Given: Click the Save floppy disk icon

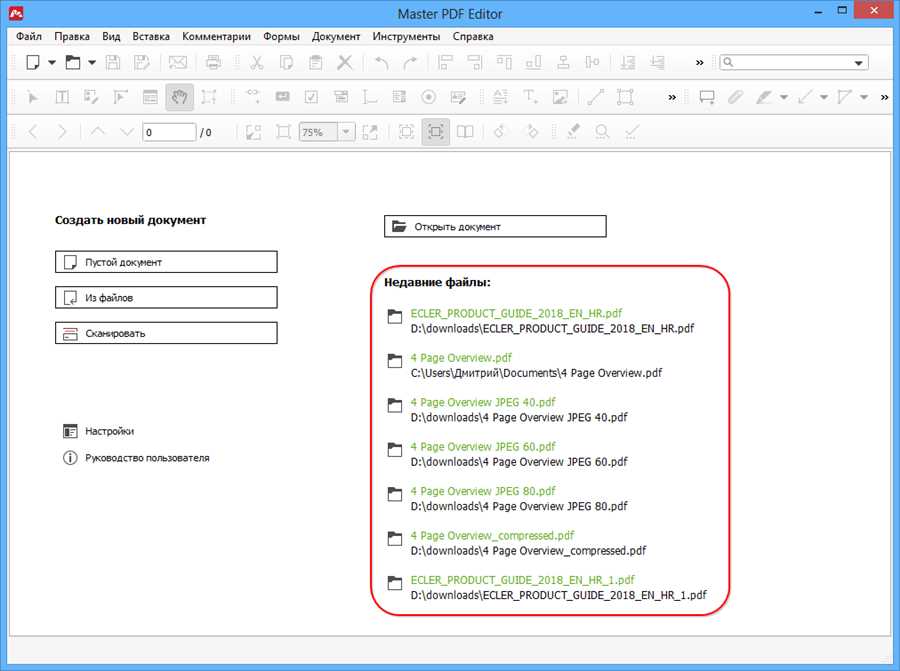Looking at the screenshot, I should tap(113, 62).
